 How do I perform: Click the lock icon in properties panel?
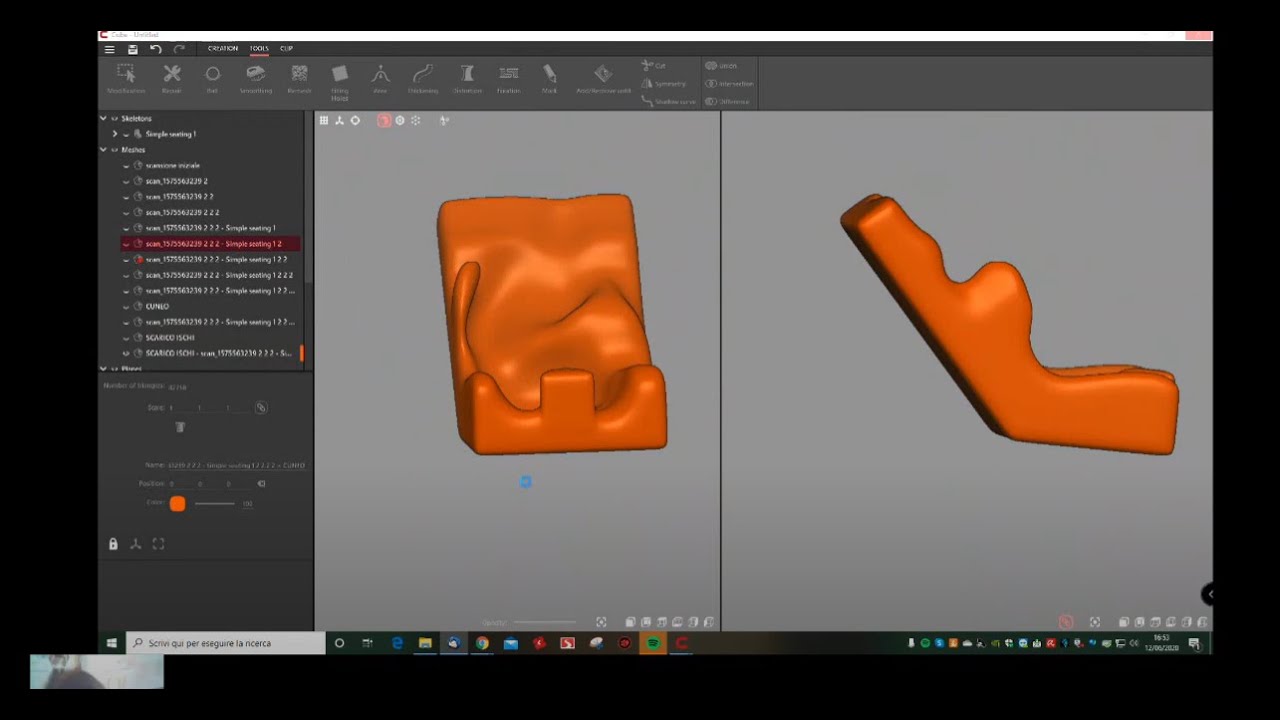(x=113, y=544)
